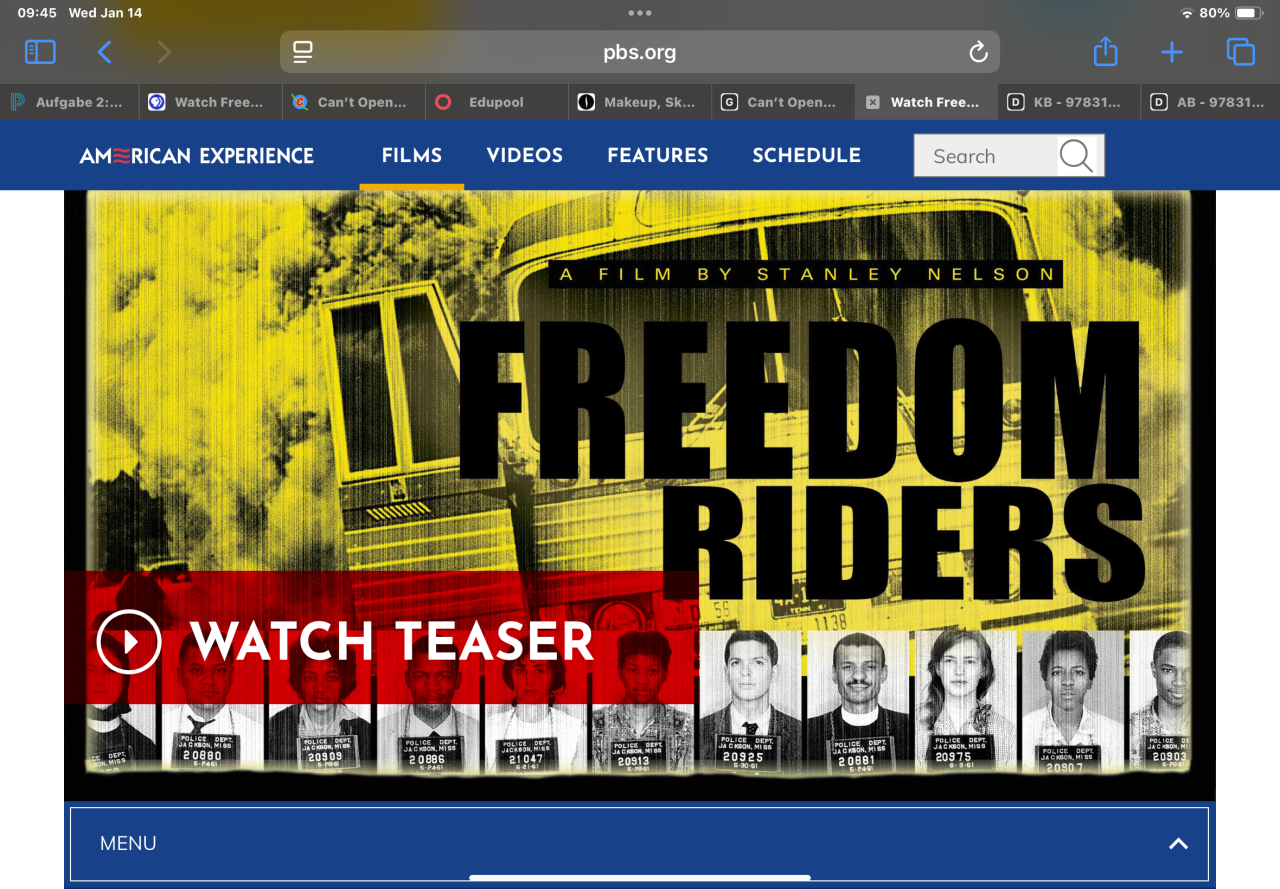Switch to the Can't Open tab with G favicon
Viewport: 1280px width, 889px height.
[x=782, y=102]
